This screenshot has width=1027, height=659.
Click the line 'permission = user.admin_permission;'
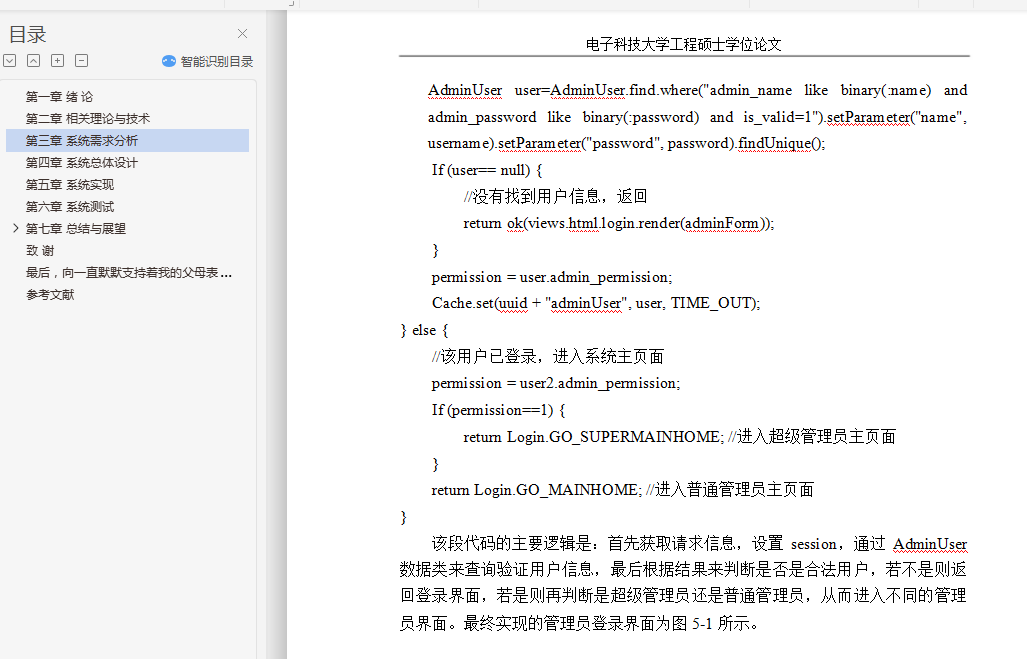coord(551,277)
